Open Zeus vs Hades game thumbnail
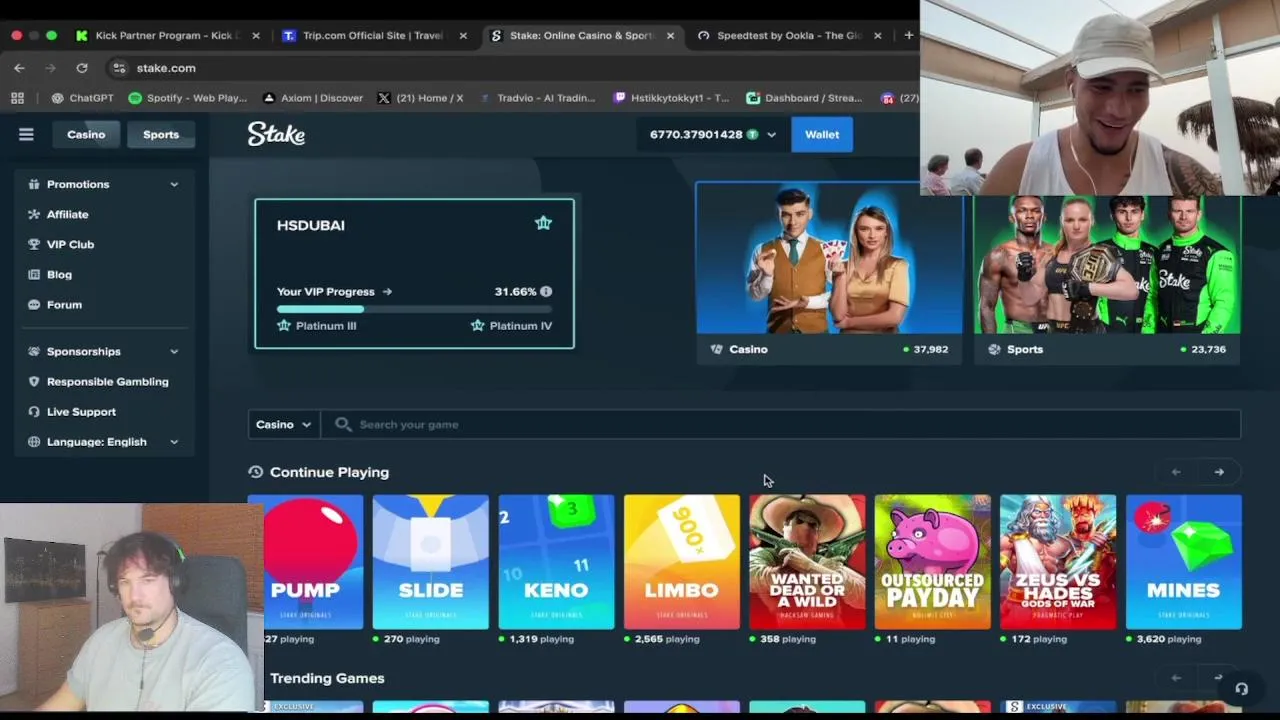 [1058, 562]
